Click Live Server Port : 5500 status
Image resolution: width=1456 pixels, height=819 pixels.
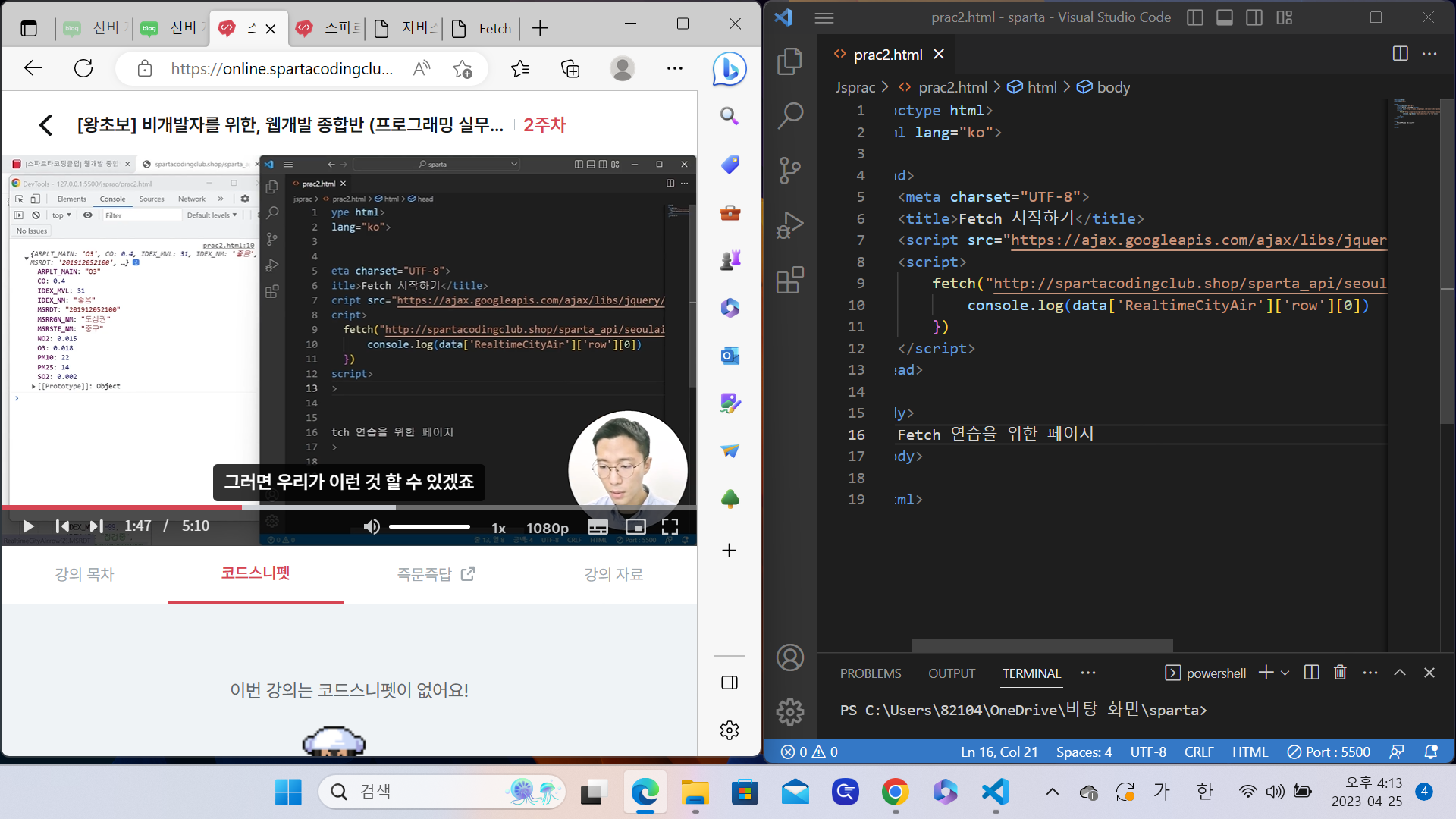click(x=1329, y=752)
